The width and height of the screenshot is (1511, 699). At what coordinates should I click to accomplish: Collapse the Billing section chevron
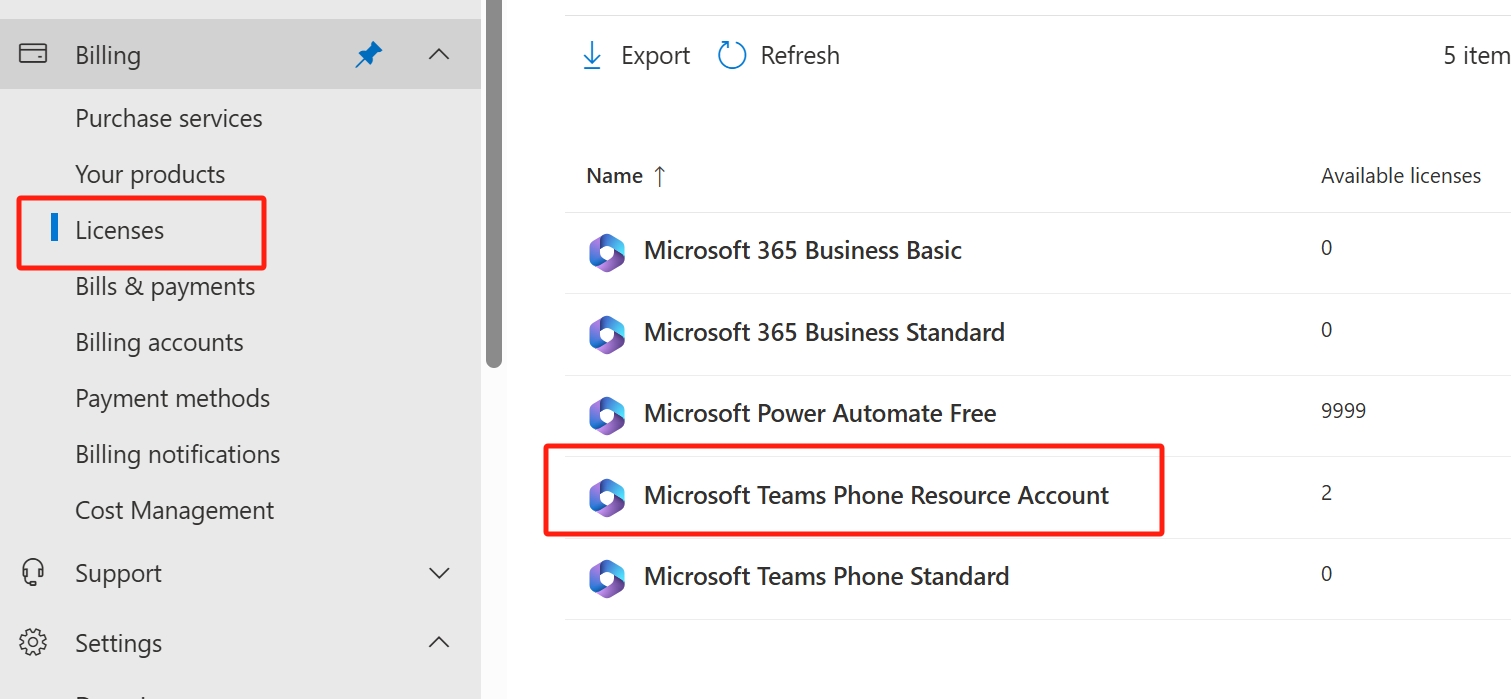point(438,55)
